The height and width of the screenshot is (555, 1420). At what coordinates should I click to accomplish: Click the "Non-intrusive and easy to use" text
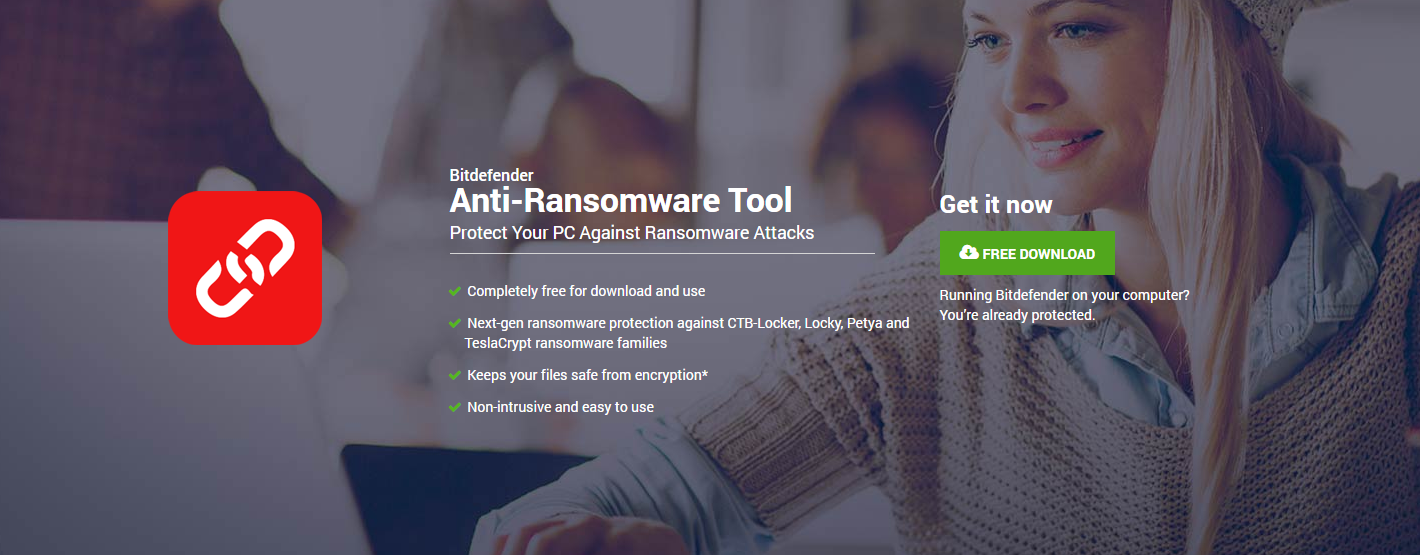tap(560, 407)
